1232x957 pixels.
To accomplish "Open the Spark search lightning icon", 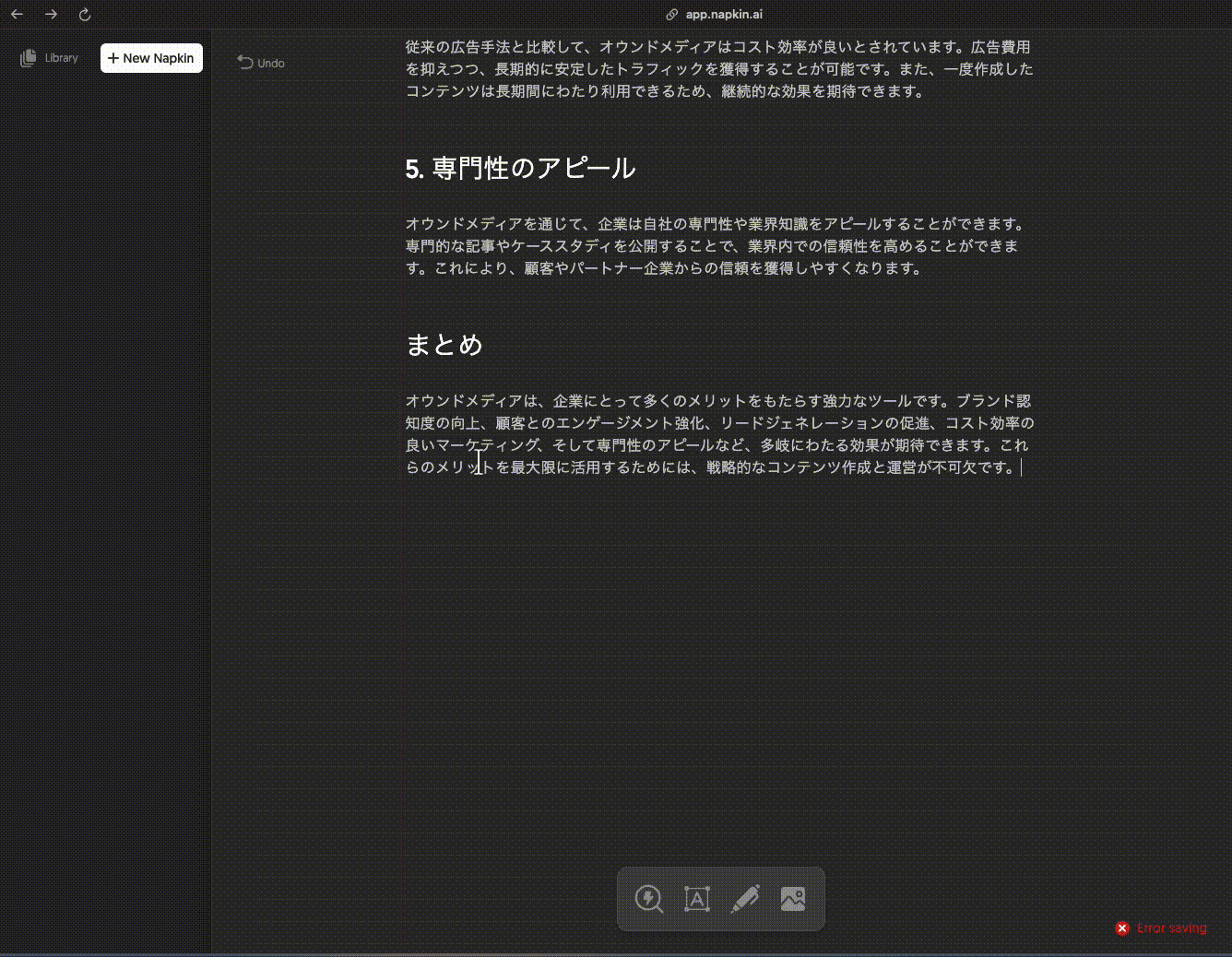I will (649, 899).
